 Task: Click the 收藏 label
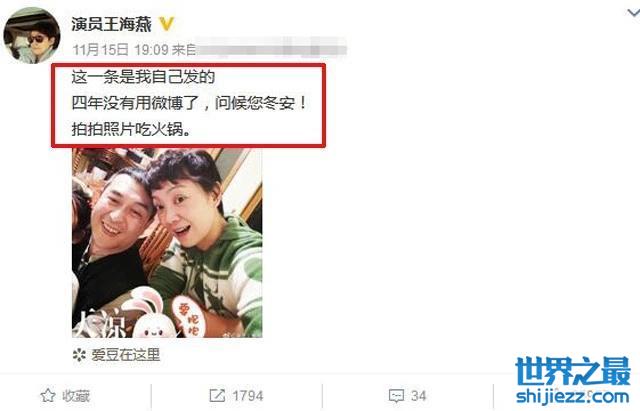76,396
